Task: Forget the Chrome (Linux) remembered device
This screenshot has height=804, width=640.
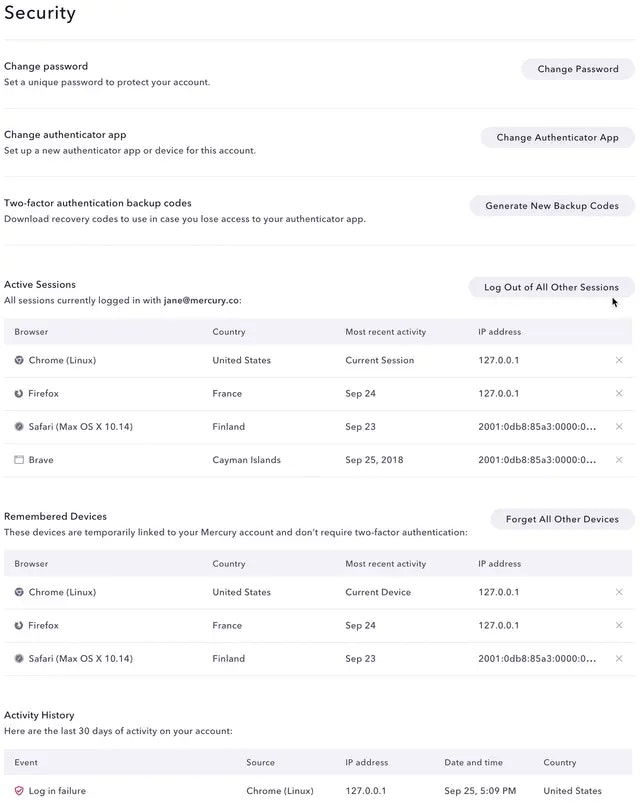Action: click(x=619, y=592)
